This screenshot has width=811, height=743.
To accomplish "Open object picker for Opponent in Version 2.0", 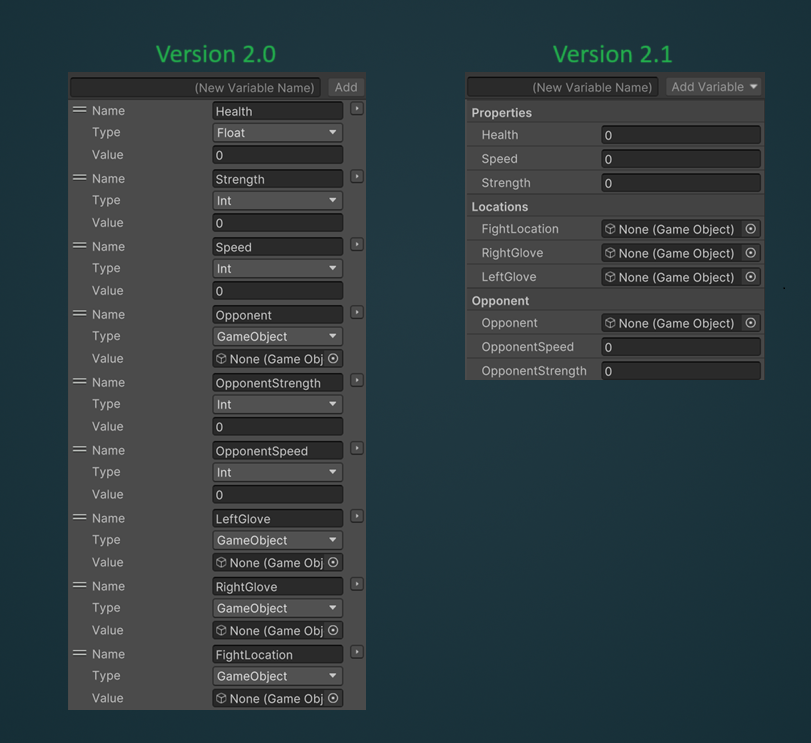I will (x=334, y=358).
